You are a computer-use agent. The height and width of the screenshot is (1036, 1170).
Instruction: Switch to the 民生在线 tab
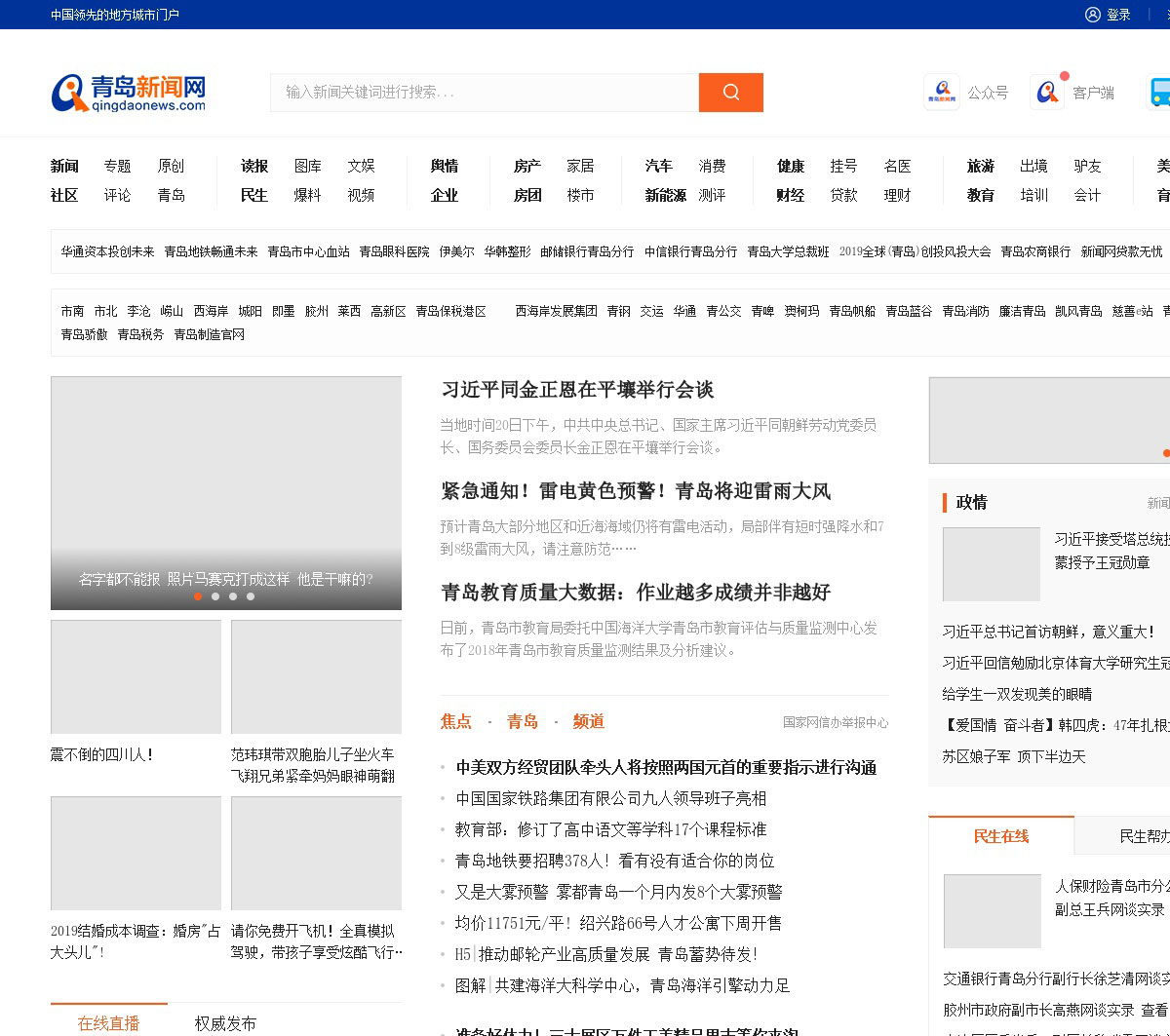[1001, 836]
